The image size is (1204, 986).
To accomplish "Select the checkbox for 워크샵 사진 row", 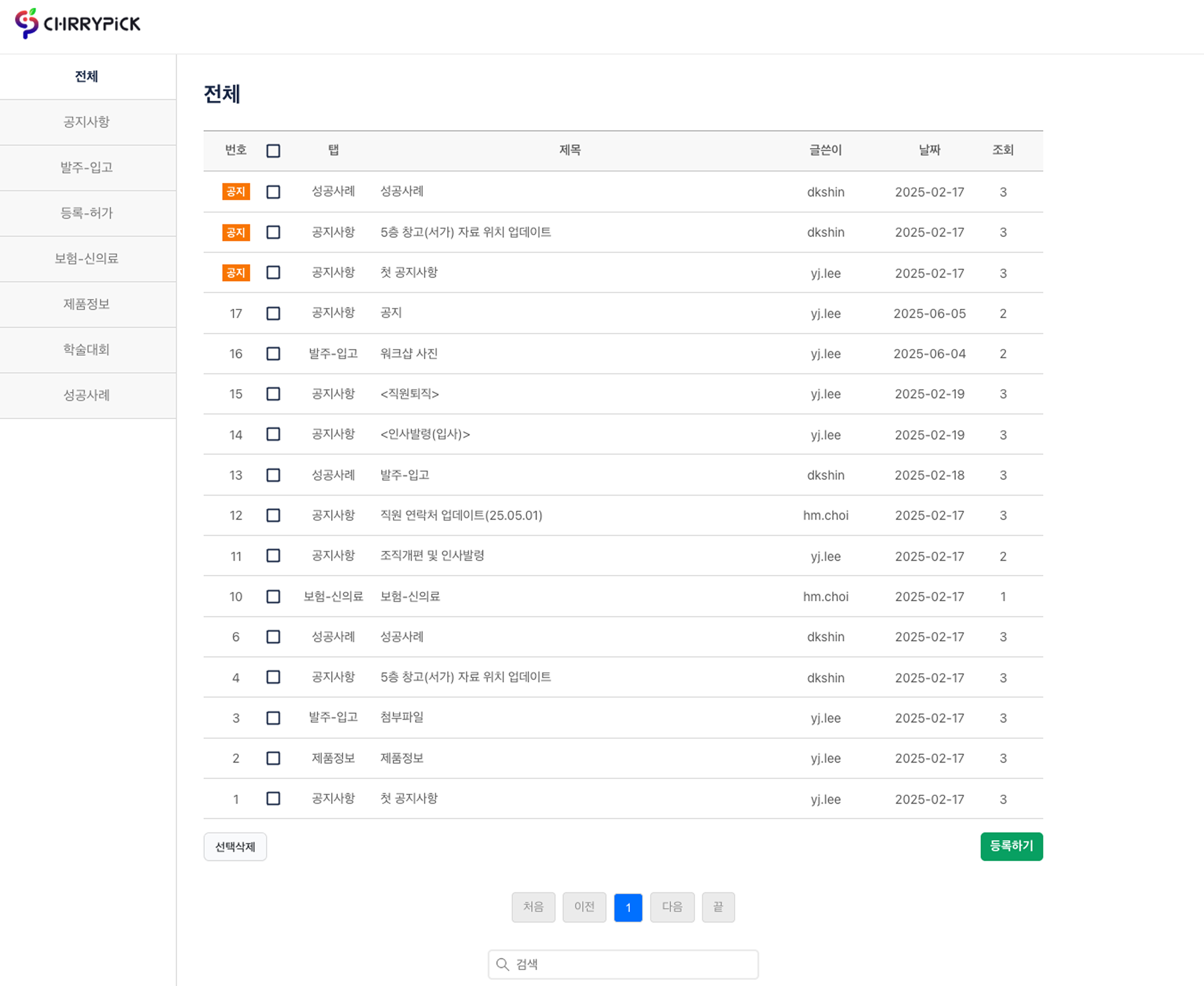I will (x=273, y=354).
